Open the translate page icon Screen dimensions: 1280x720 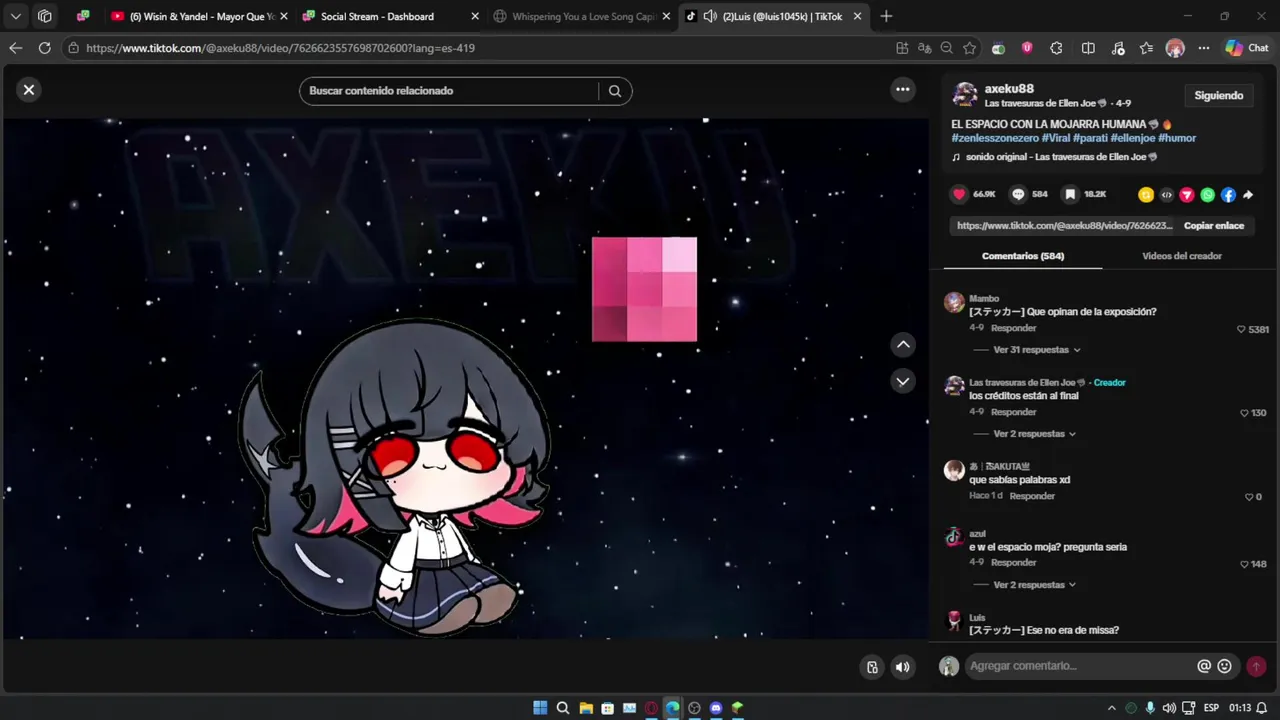925,48
